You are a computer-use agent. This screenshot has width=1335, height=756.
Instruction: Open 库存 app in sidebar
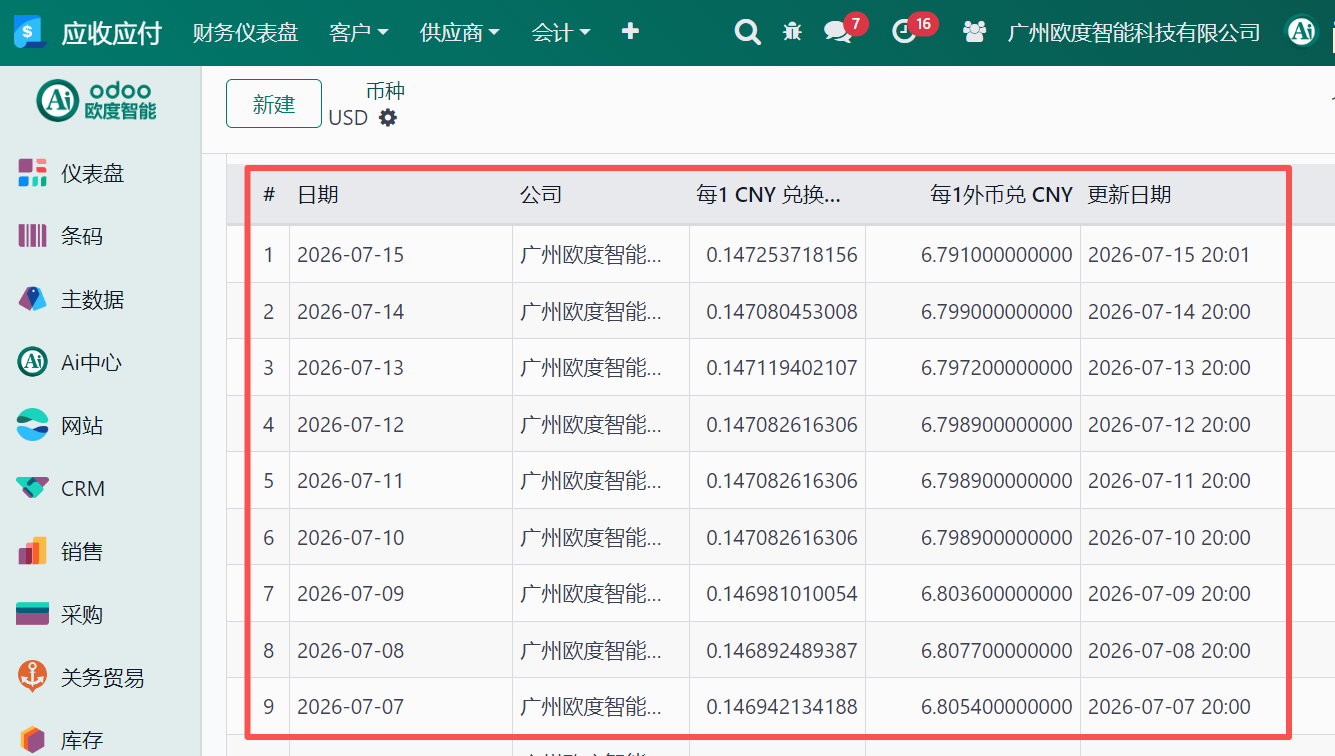[x=81, y=741]
